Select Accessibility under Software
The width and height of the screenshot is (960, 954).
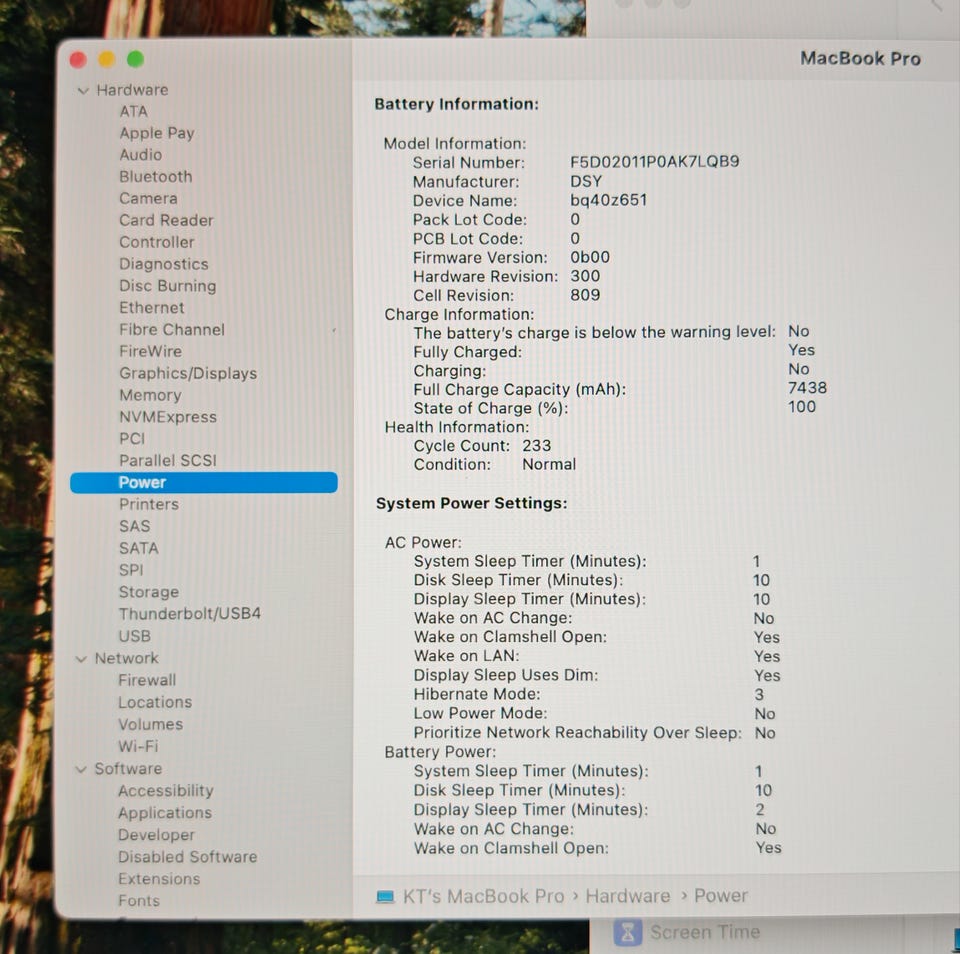[x=166, y=791]
